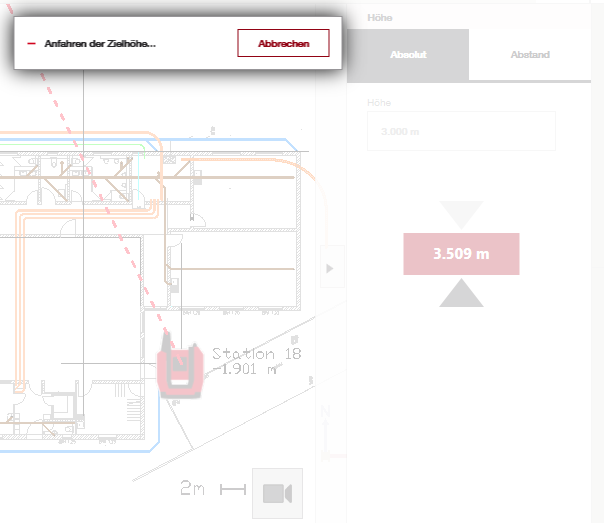This screenshot has width=604, height=523.
Task: Cancel the move with the Abbrechen button
Action: pyautogui.click(x=283, y=44)
